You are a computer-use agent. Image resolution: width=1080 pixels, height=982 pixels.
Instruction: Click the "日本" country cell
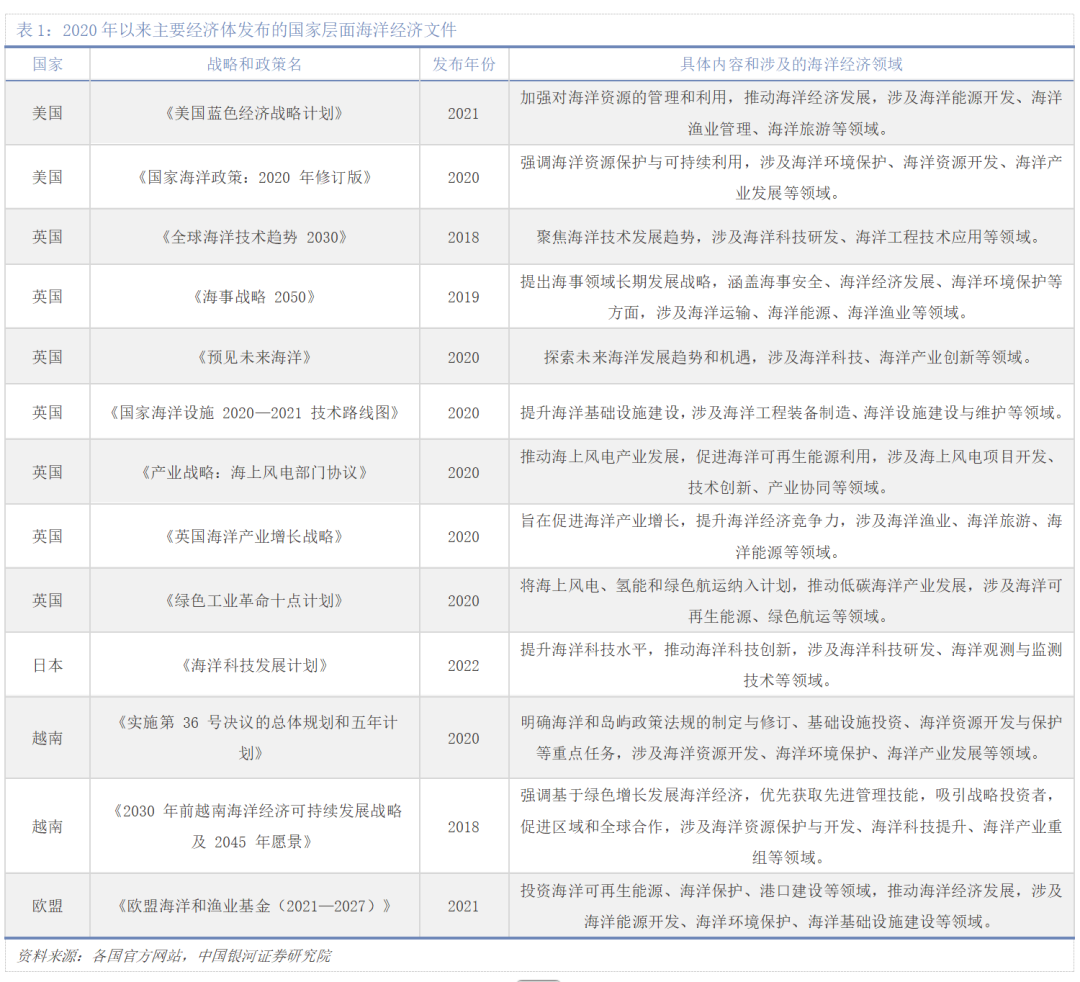click(48, 665)
